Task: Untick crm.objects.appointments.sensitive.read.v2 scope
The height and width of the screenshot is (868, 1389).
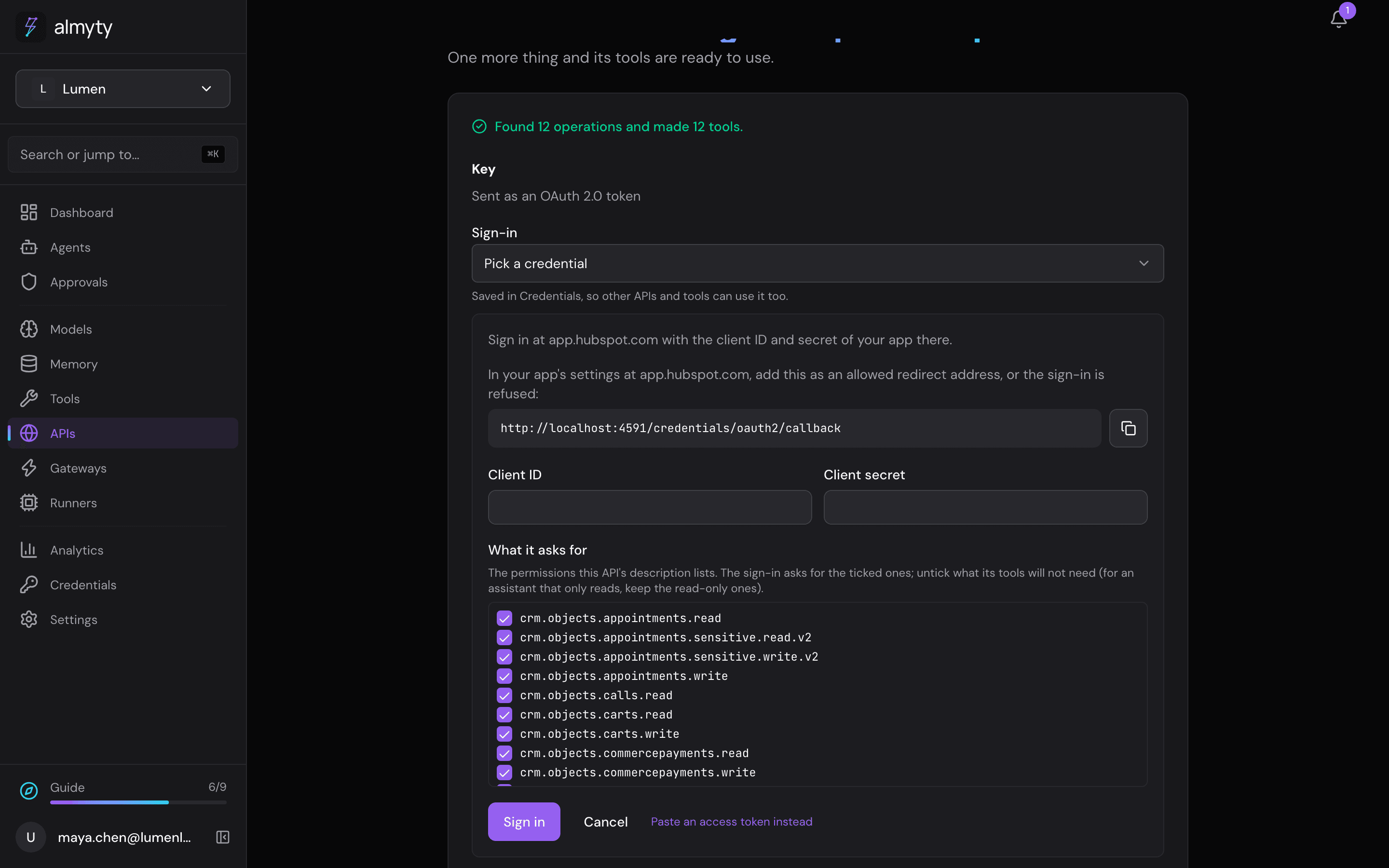Action: coord(504,637)
